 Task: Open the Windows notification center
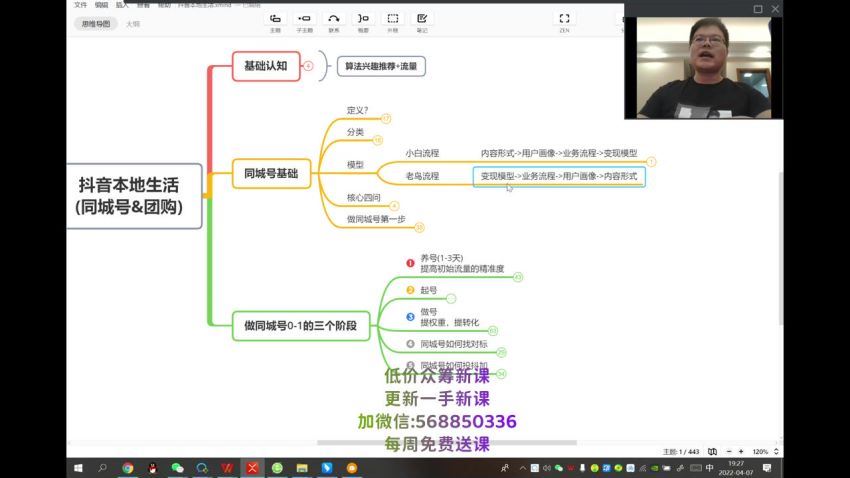coord(767,468)
